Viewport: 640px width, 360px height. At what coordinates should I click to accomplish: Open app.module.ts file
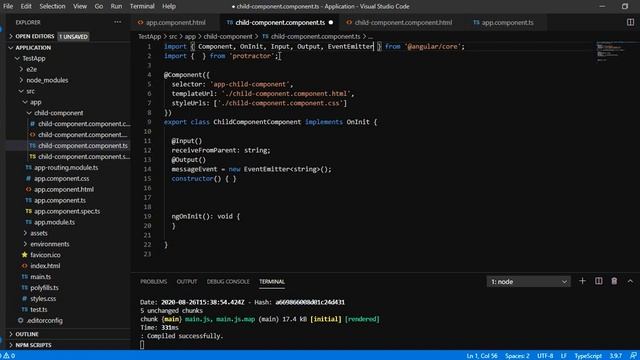pos(54,222)
